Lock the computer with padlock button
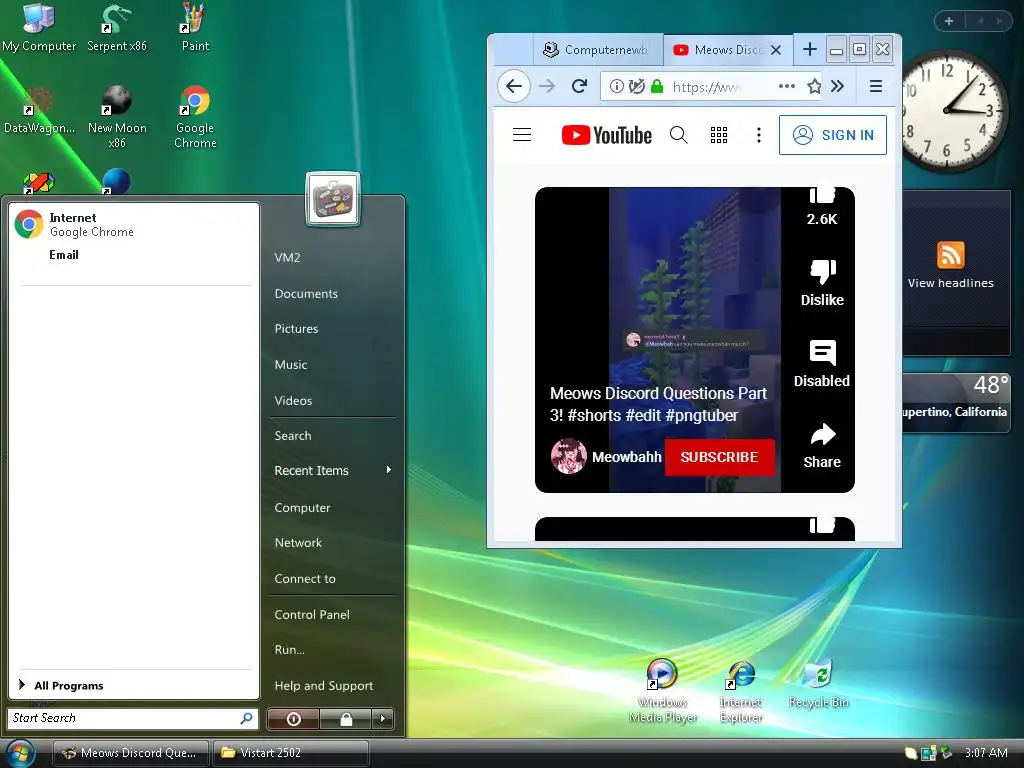 [x=345, y=719]
